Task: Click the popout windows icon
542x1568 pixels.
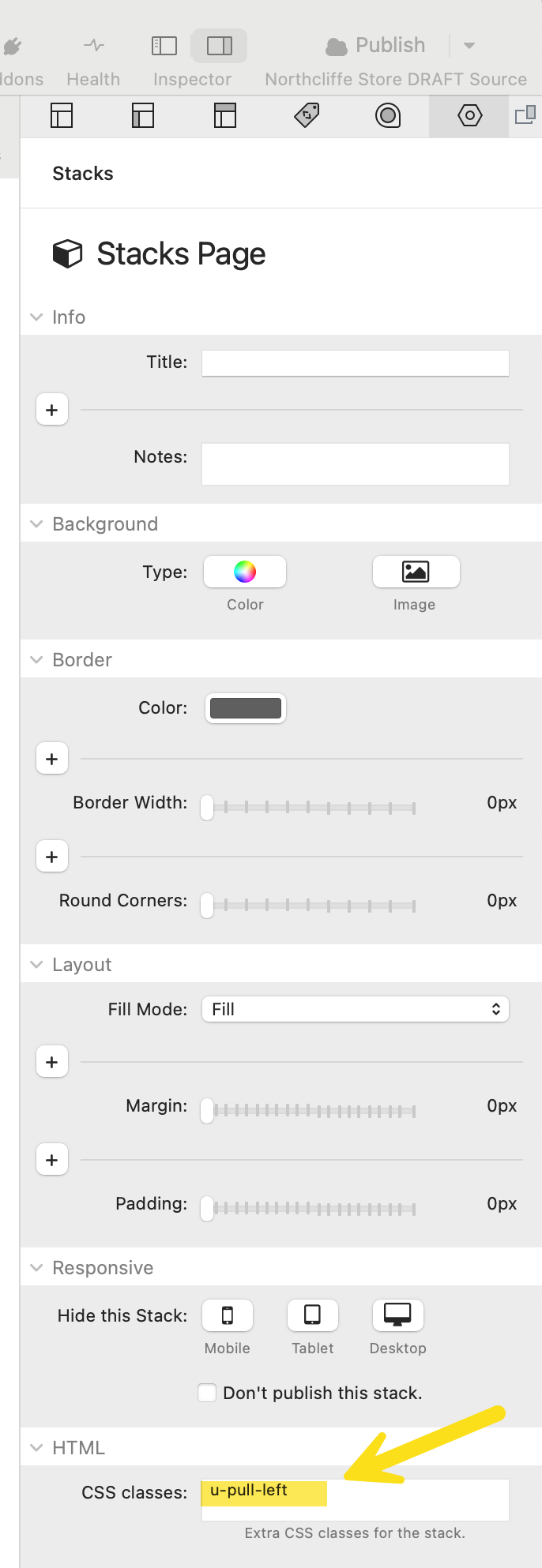Action: coord(525,116)
